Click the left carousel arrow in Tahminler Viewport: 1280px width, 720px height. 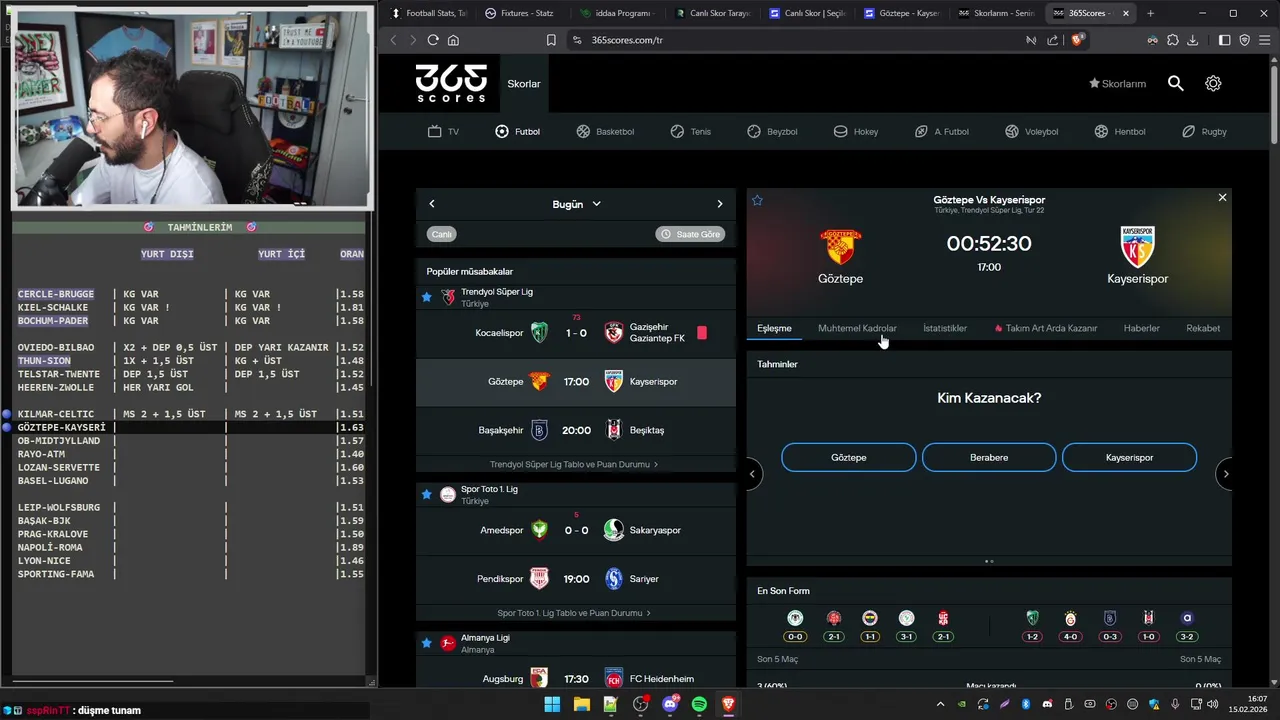(752, 474)
